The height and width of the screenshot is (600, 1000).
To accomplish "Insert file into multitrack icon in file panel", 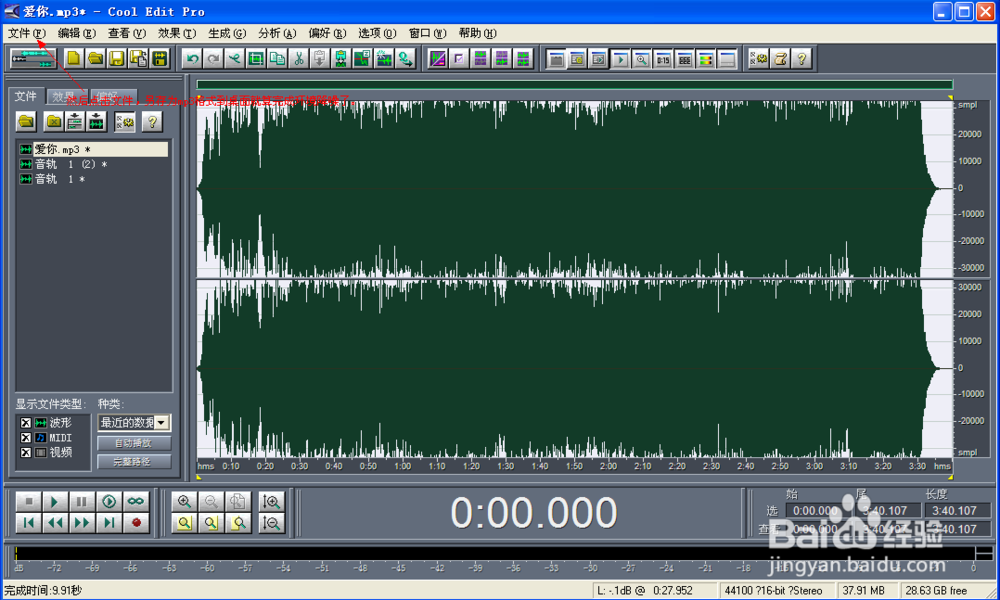I will (x=75, y=121).
